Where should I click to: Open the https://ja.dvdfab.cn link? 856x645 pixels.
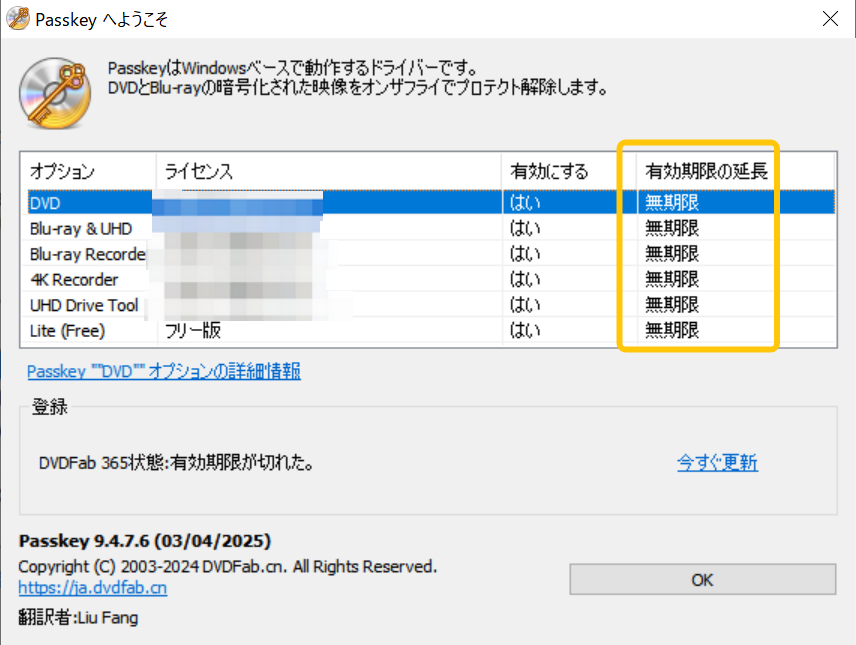point(93,588)
